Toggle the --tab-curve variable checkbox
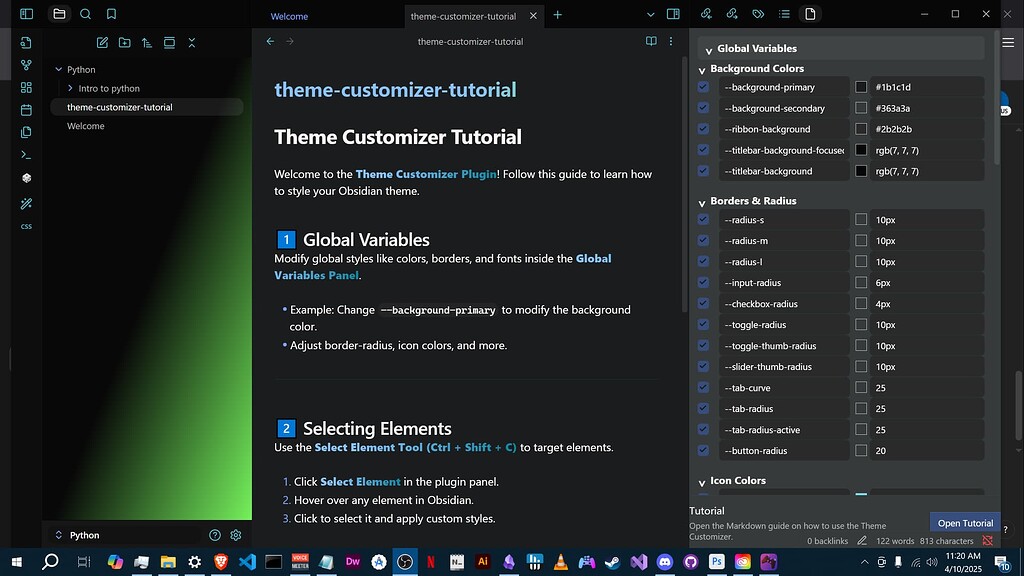 [x=702, y=387]
